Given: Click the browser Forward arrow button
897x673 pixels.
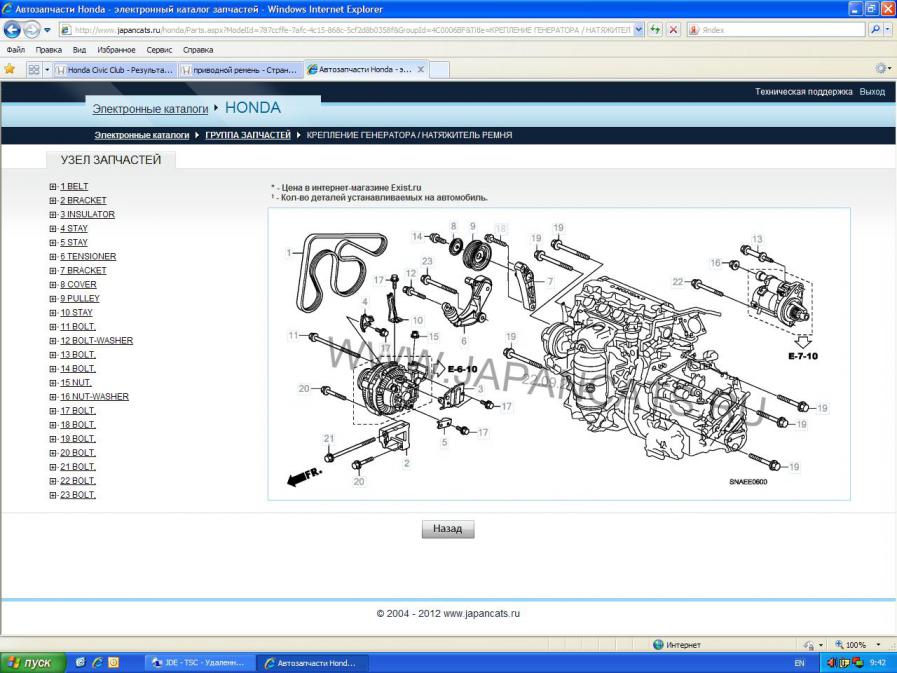Looking at the screenshot, I should (31, 29).
